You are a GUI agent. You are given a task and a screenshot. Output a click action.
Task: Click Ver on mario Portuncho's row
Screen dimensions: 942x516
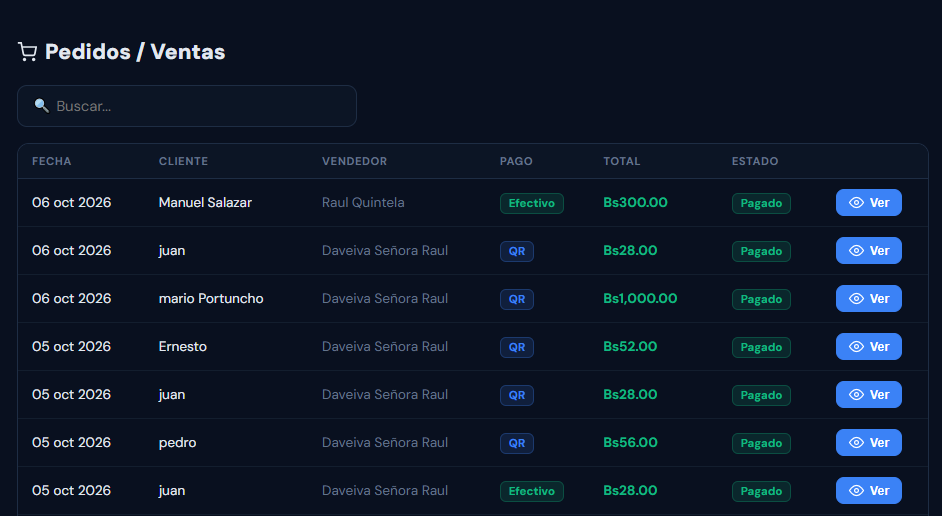point(869,299)
